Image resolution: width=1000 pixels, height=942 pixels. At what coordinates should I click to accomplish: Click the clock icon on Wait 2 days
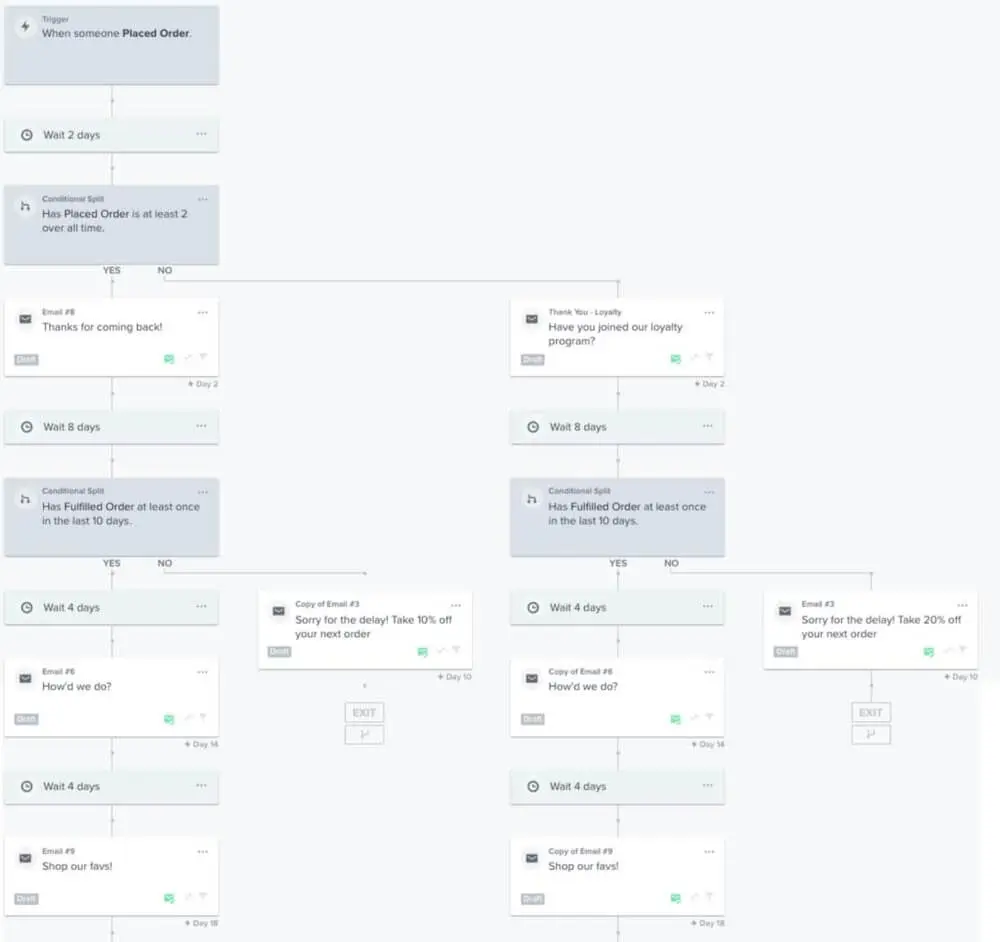27,135
